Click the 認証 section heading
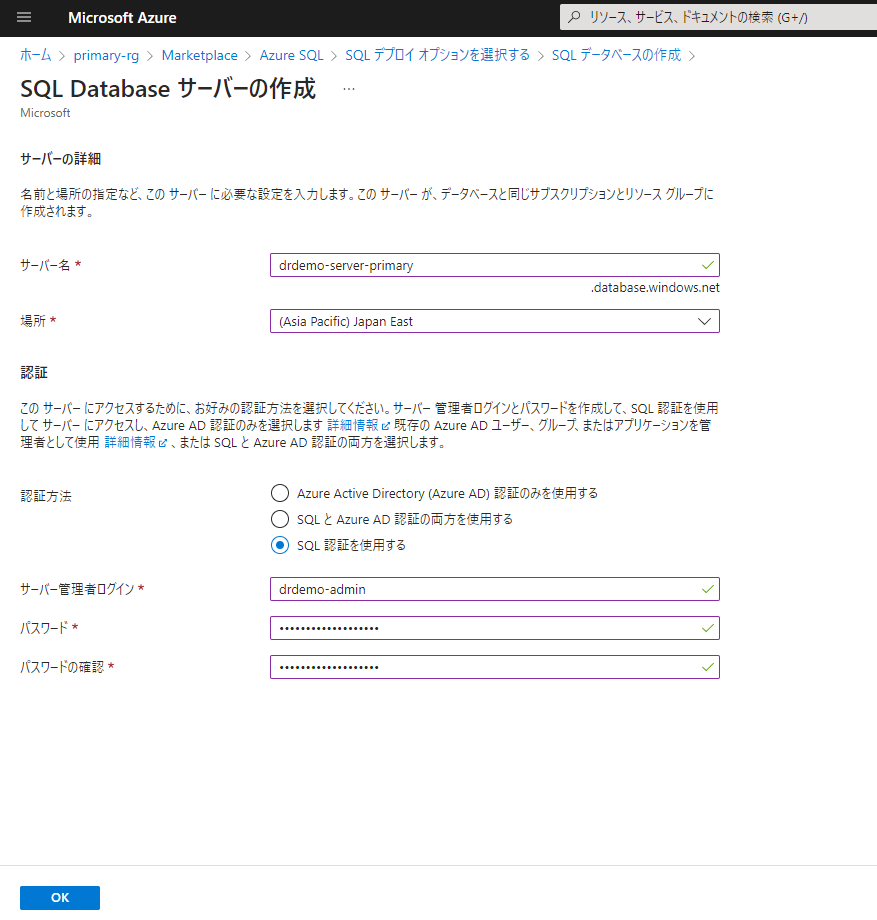The width and height of the screenshot is (877, 920). pos(34,373)
